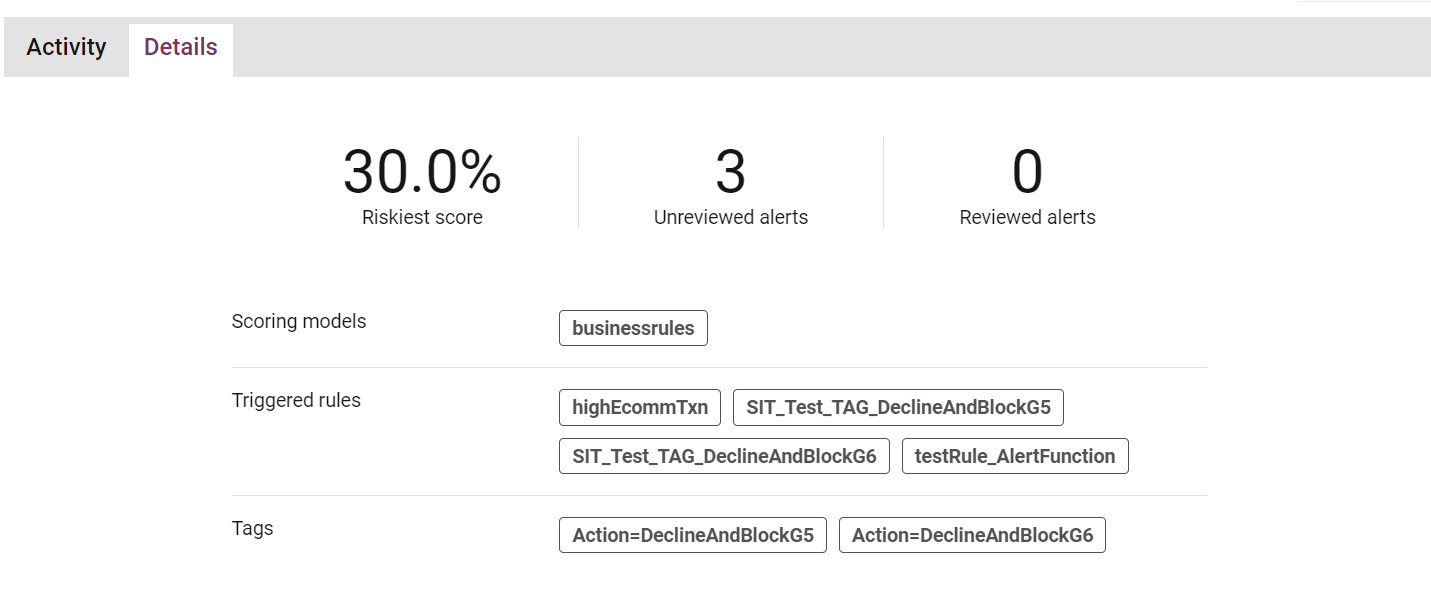Switch to the Activity tab
1431x597 pixels.
pos(66,47)
